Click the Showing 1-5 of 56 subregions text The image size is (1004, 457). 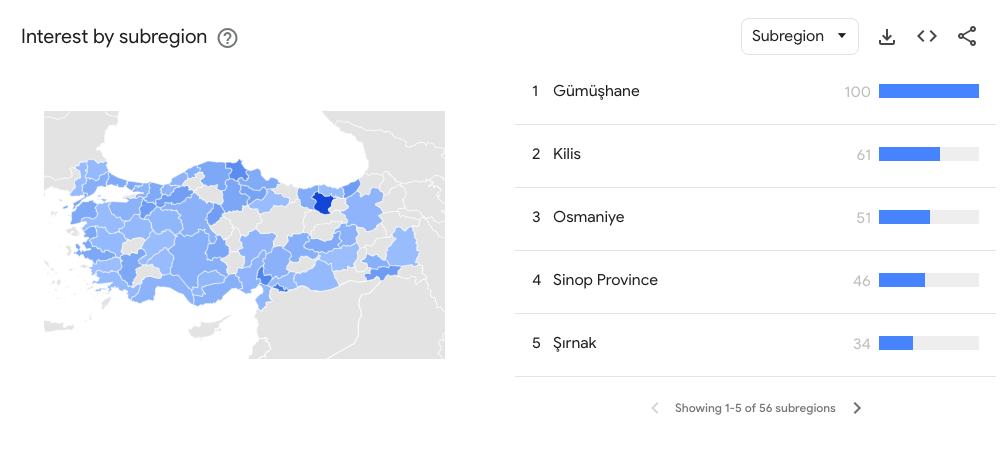[755, 408]
